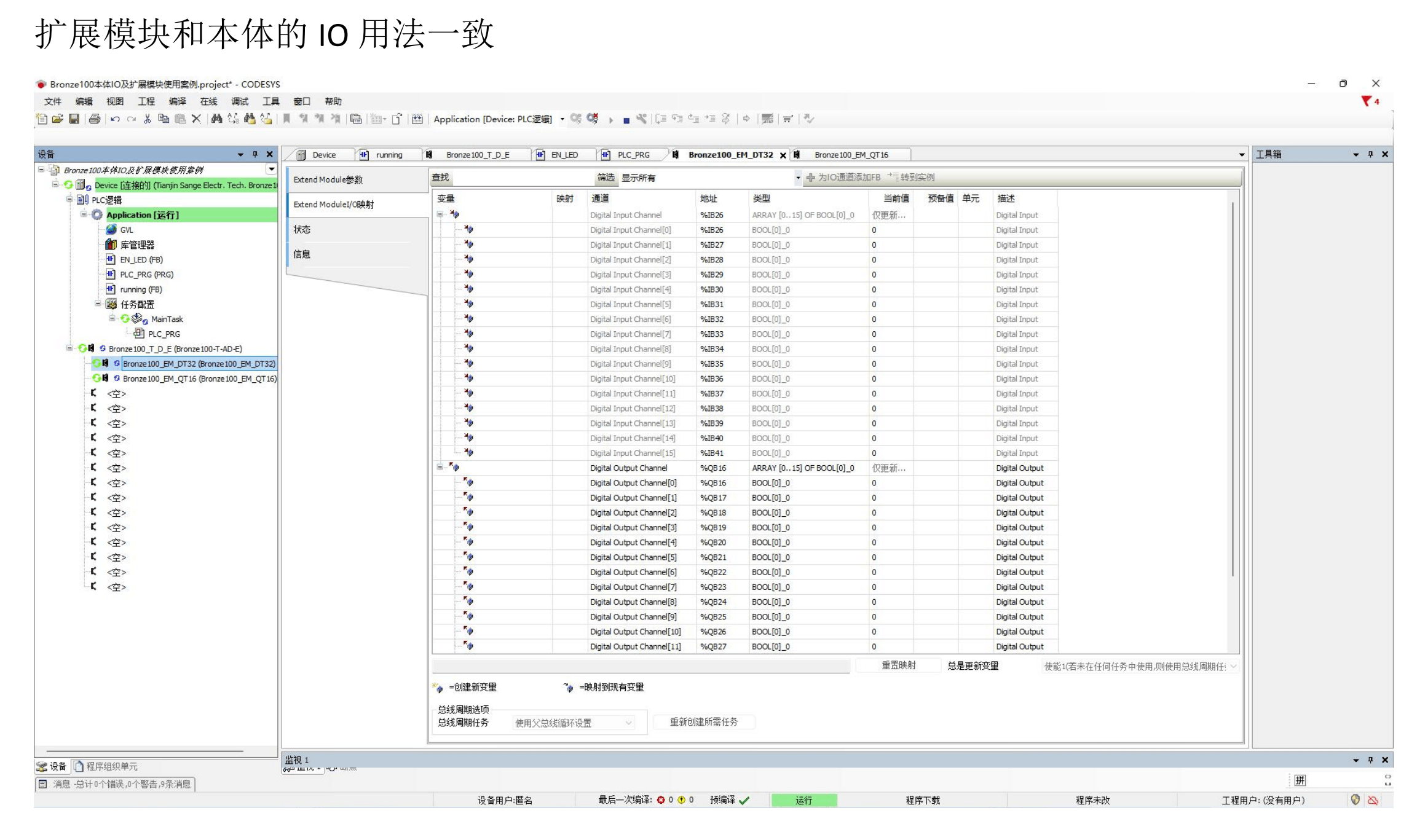Screen dimensions: 1409x840
Task: Click the Print toolbar icon
Action: coord(95,119)
